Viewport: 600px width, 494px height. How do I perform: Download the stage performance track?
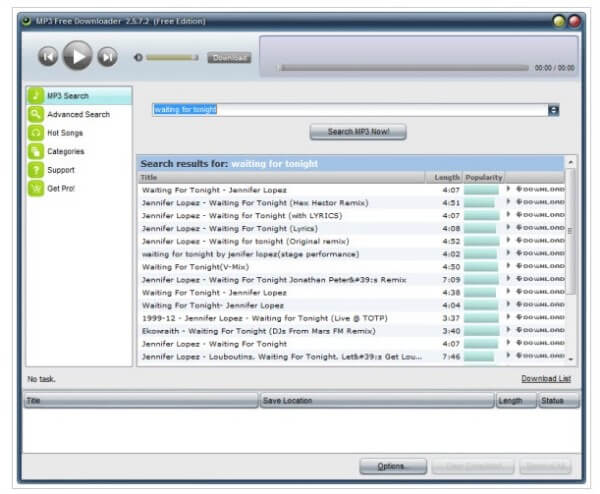pos(540,253)
